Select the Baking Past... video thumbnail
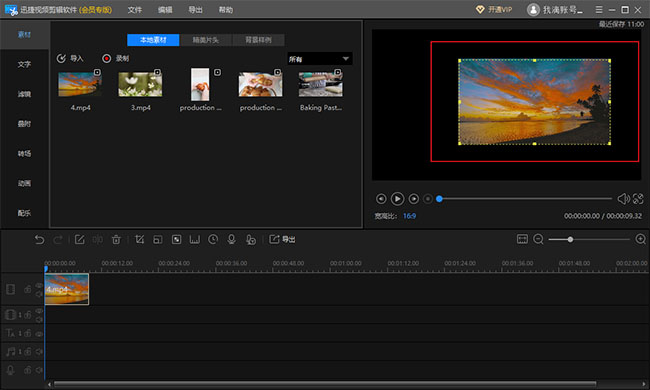 tap(320, 84)
